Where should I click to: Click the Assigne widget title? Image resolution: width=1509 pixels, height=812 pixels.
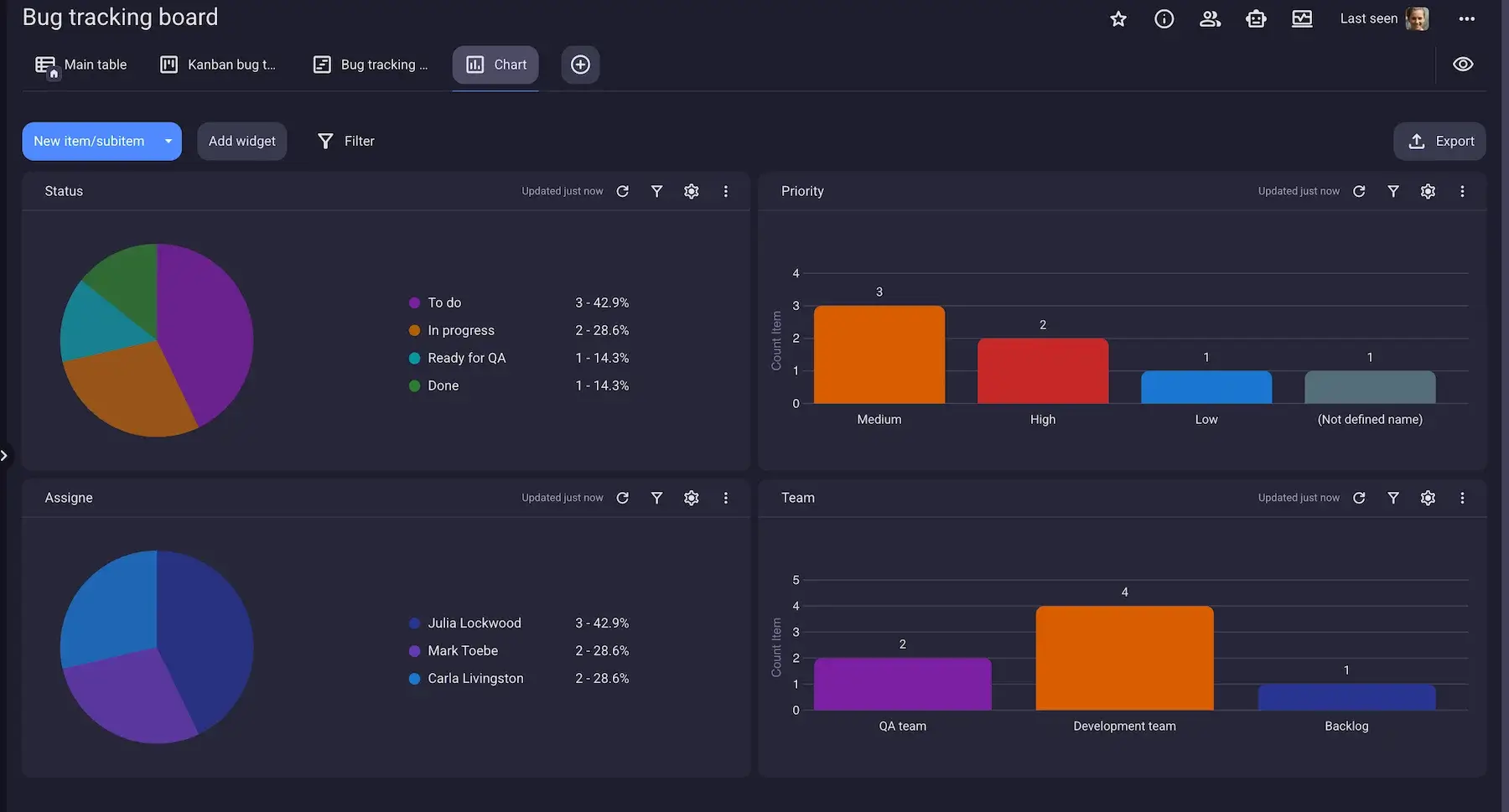tap(69, 498)
